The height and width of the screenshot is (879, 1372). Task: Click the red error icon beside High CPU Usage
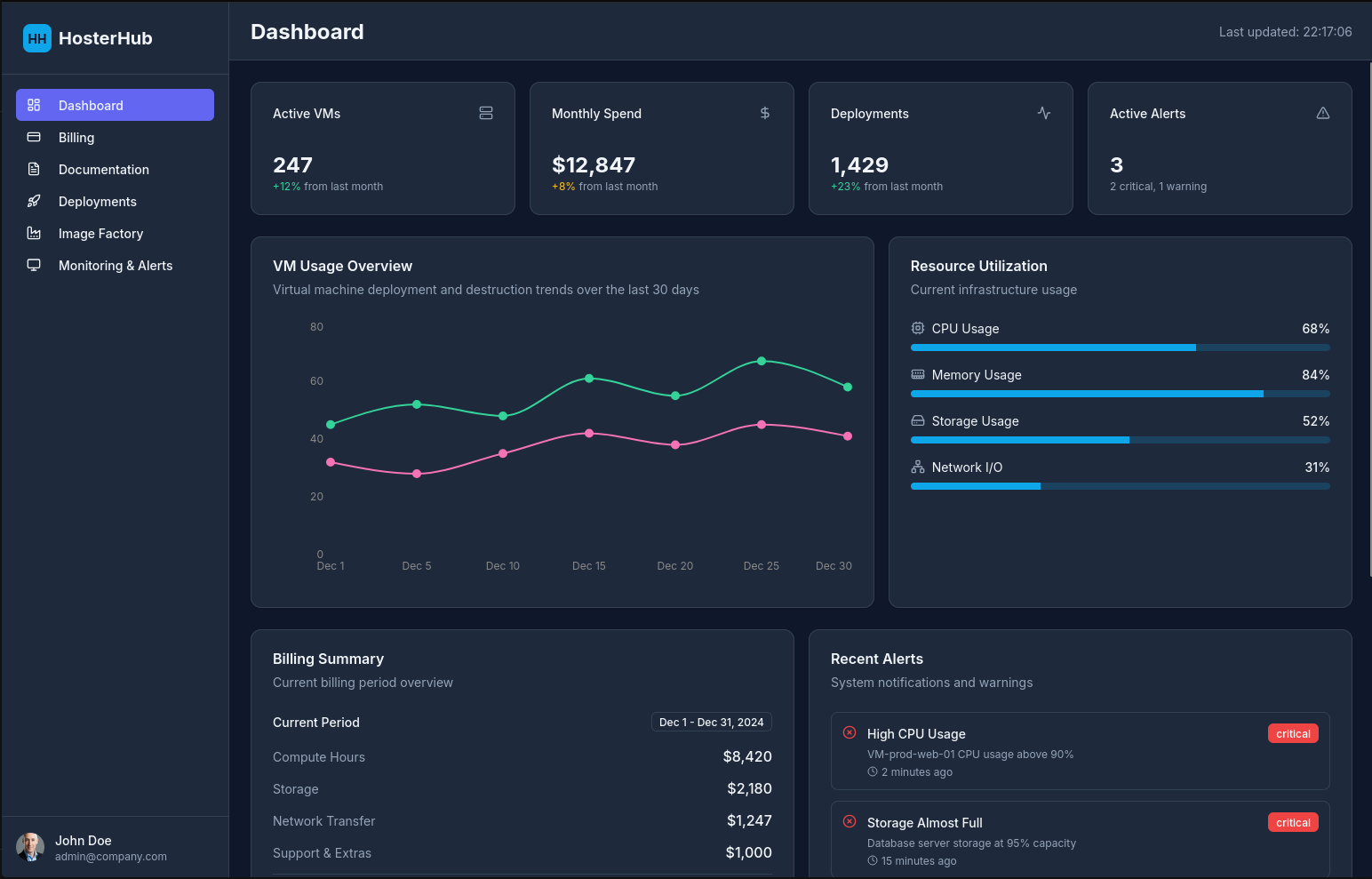[x=850, y=732]
